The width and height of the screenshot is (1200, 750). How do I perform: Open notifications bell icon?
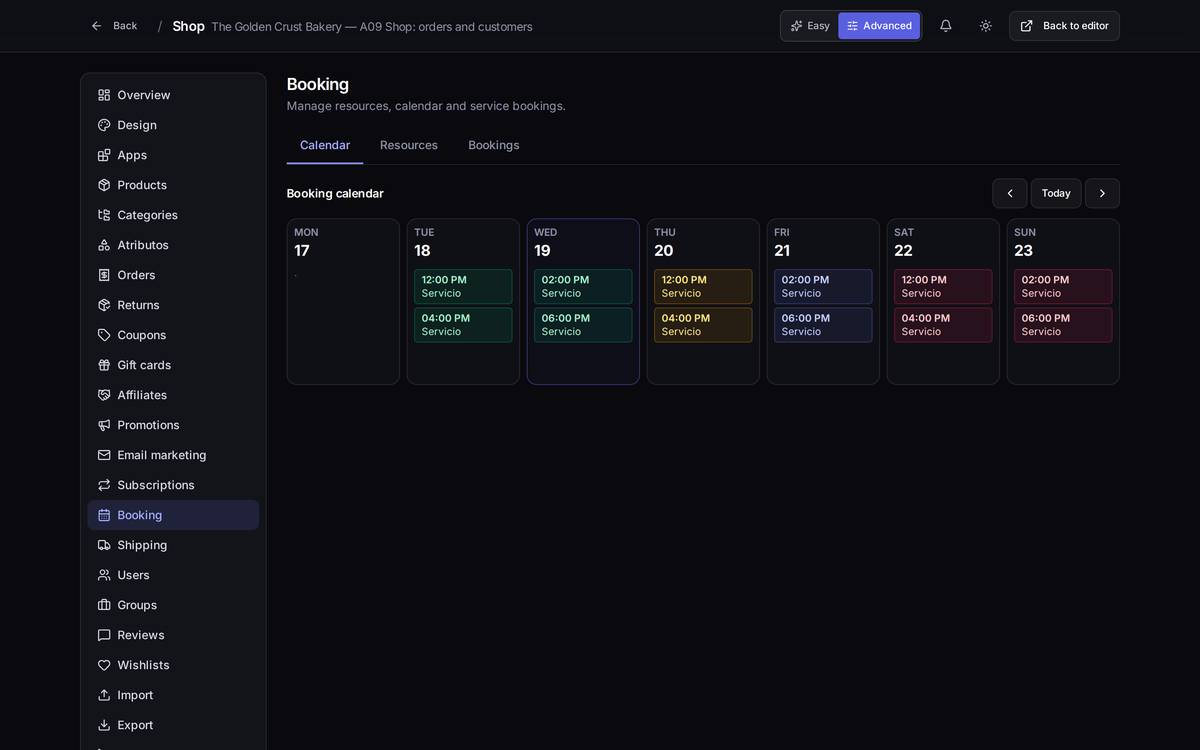tap(946, 26)
